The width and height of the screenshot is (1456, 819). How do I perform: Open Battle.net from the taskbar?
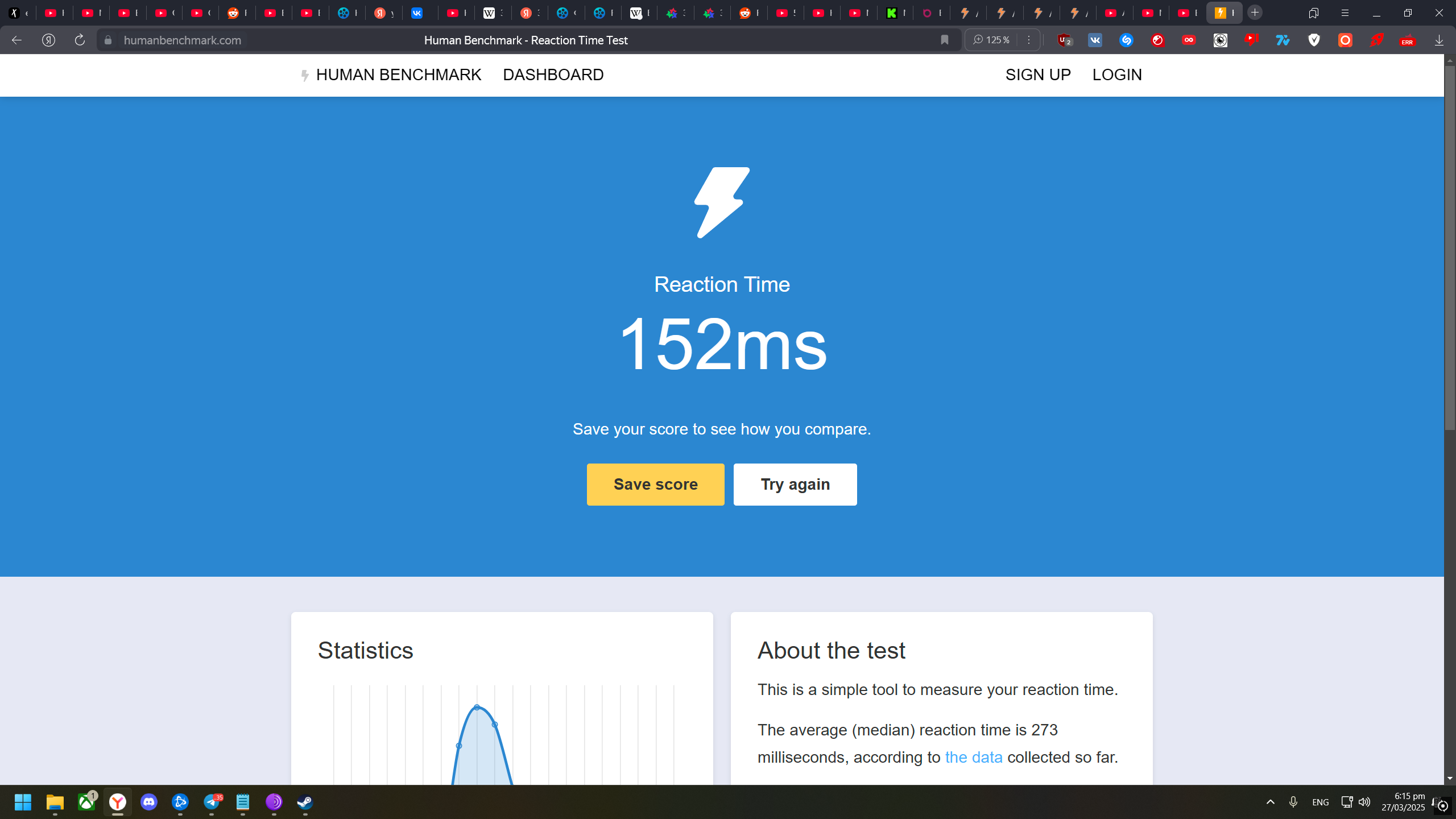pyautogui.click(x=180, y=802)
